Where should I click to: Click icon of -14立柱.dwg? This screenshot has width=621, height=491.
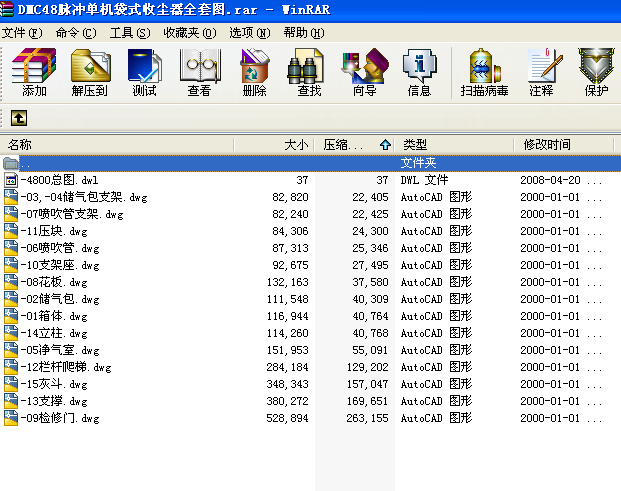click(11, 333)
